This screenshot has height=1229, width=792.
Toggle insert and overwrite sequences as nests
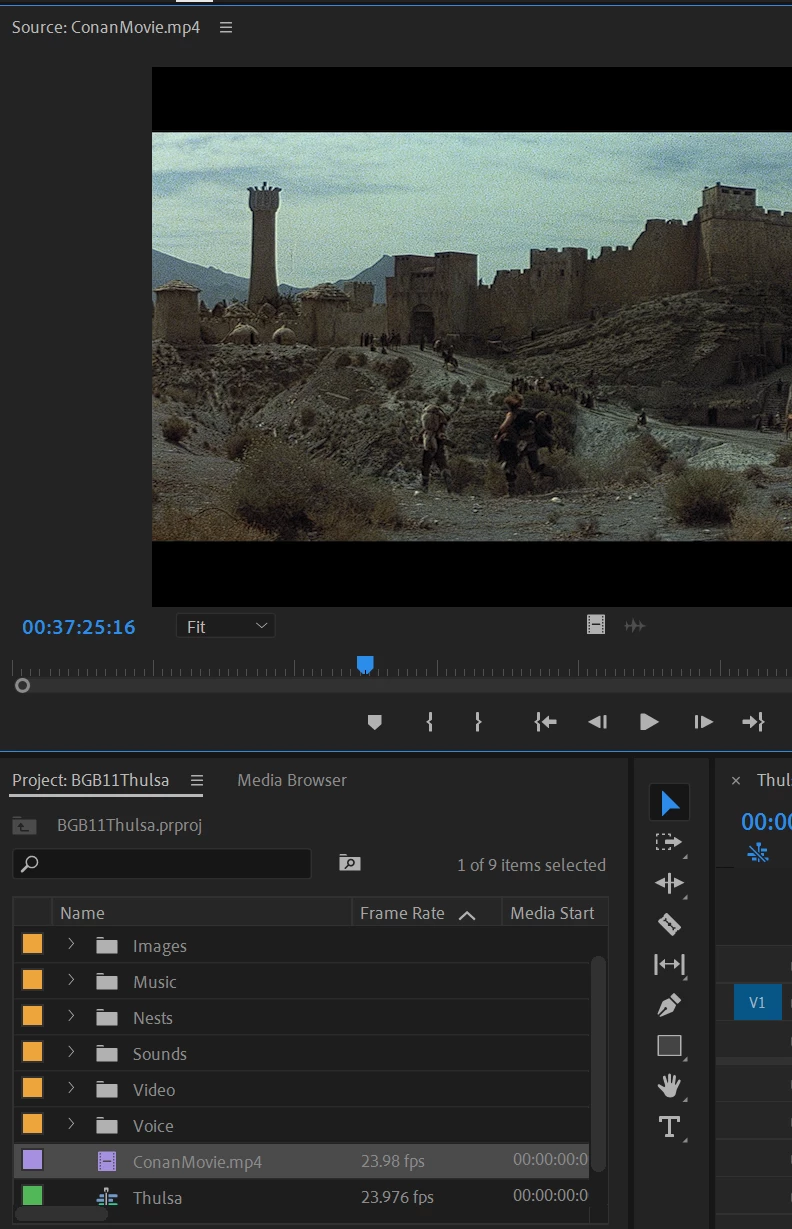[x=758, y=852]
